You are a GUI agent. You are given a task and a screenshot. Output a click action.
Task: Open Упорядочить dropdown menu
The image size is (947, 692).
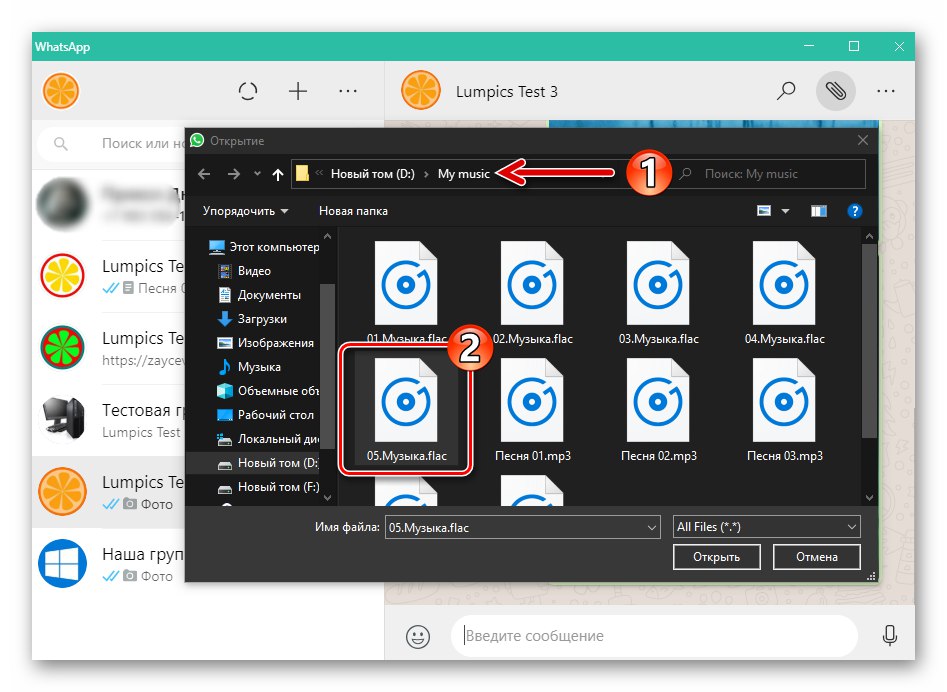(x=245, y=211)
